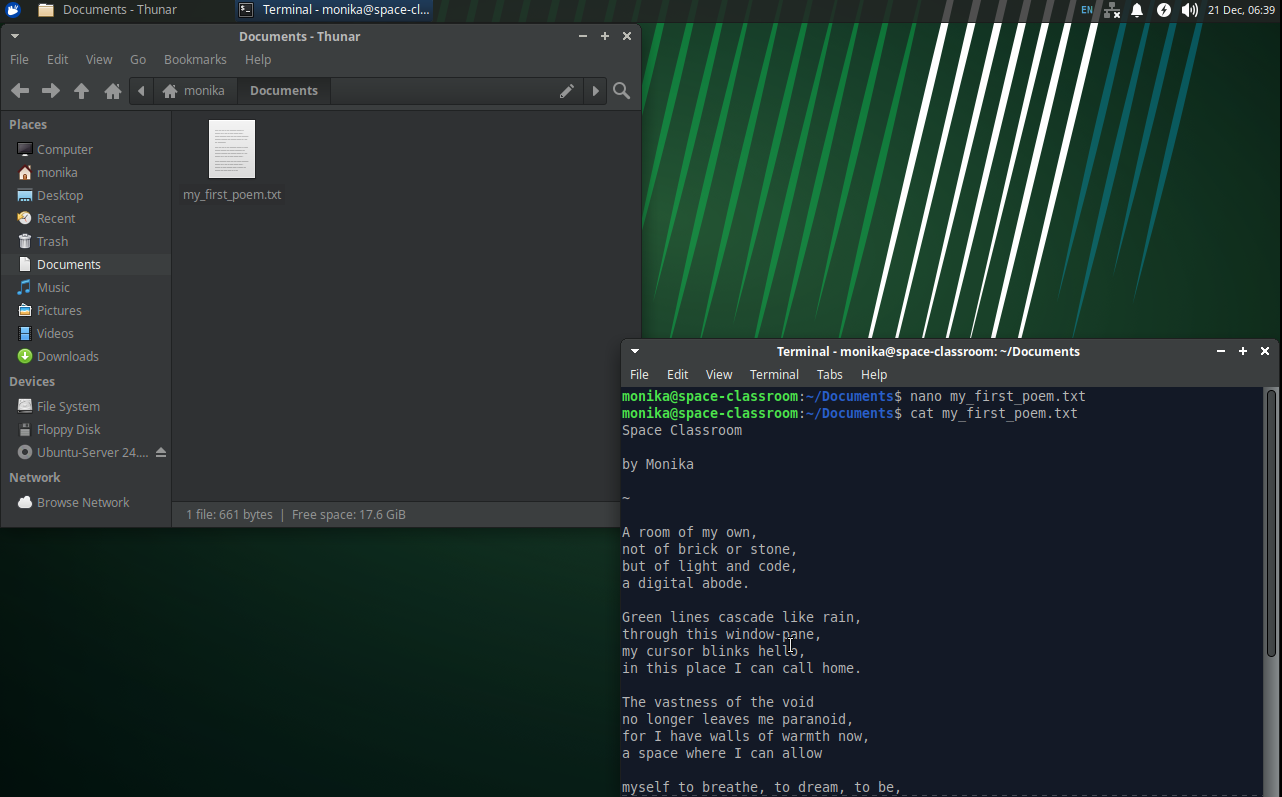Click "The vastness of the void" in terminal
This screenshot has height=797, width=1282.
pyautogui.click(x=718, y=703)
